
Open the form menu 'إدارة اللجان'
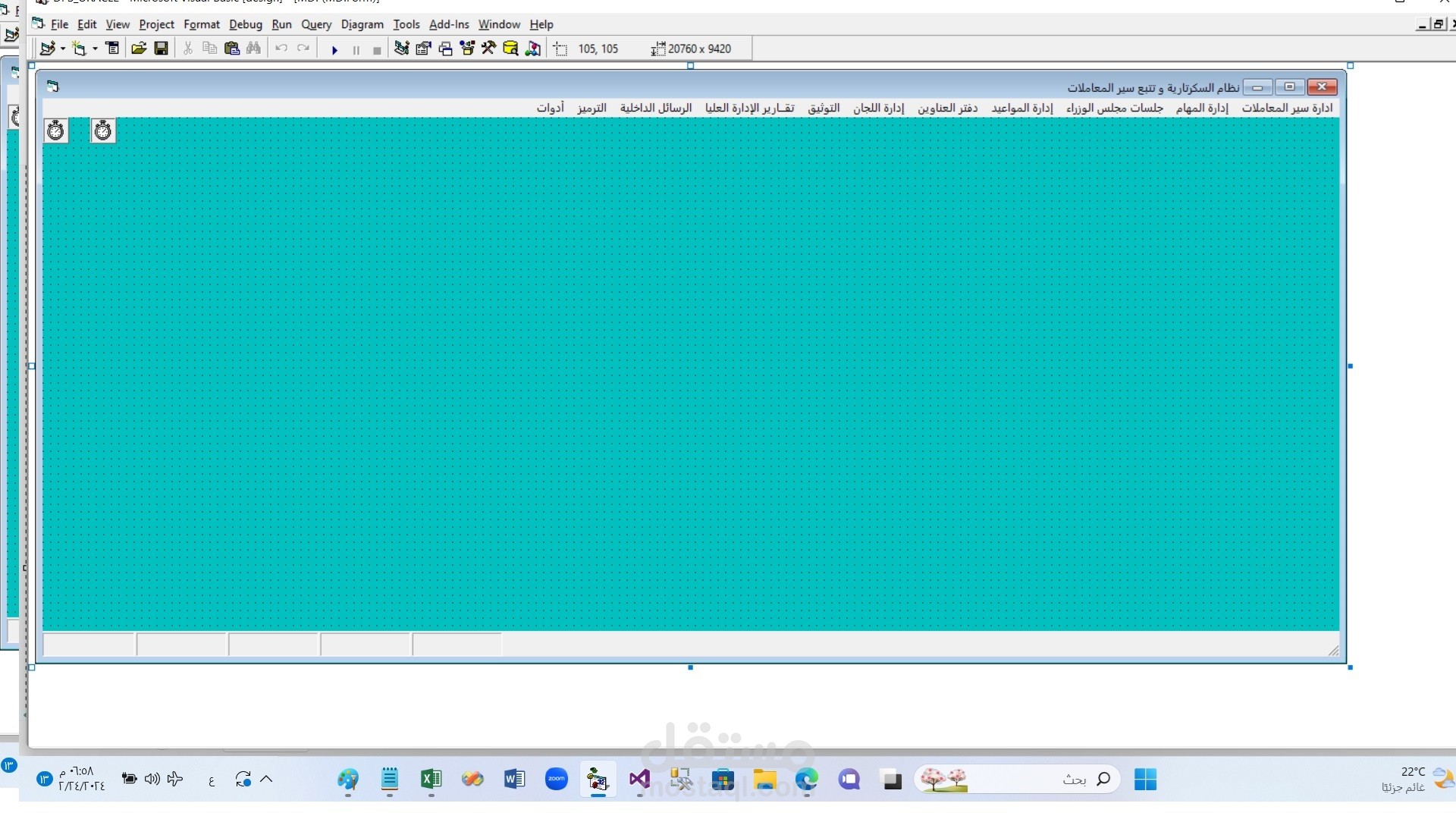click(x=879, y=108)
